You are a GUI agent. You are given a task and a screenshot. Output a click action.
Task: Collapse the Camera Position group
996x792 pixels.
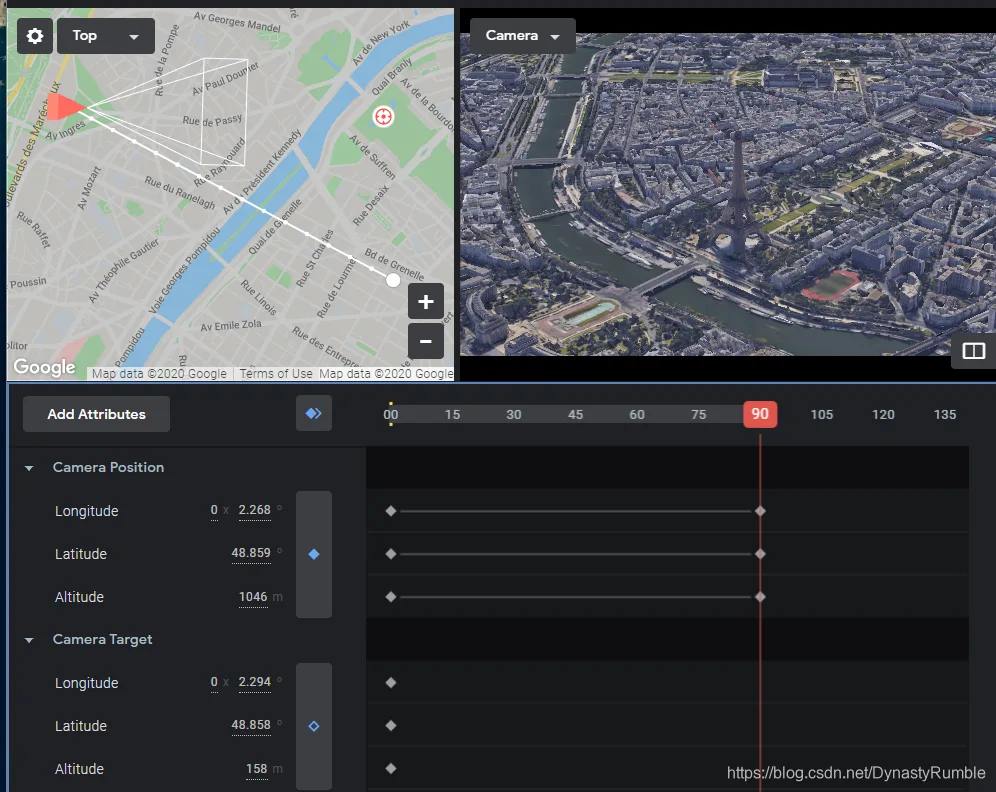pos(29,468)
